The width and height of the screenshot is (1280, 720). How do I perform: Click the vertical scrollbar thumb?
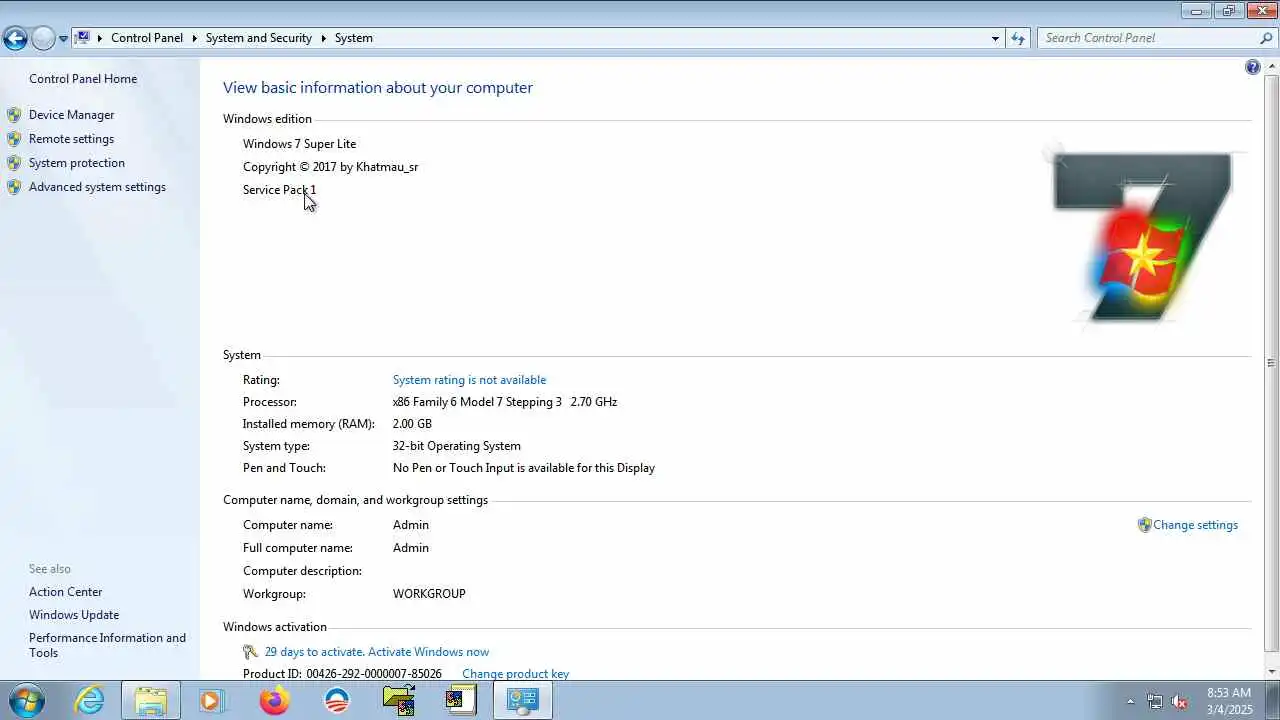[x=1272, y=362]
